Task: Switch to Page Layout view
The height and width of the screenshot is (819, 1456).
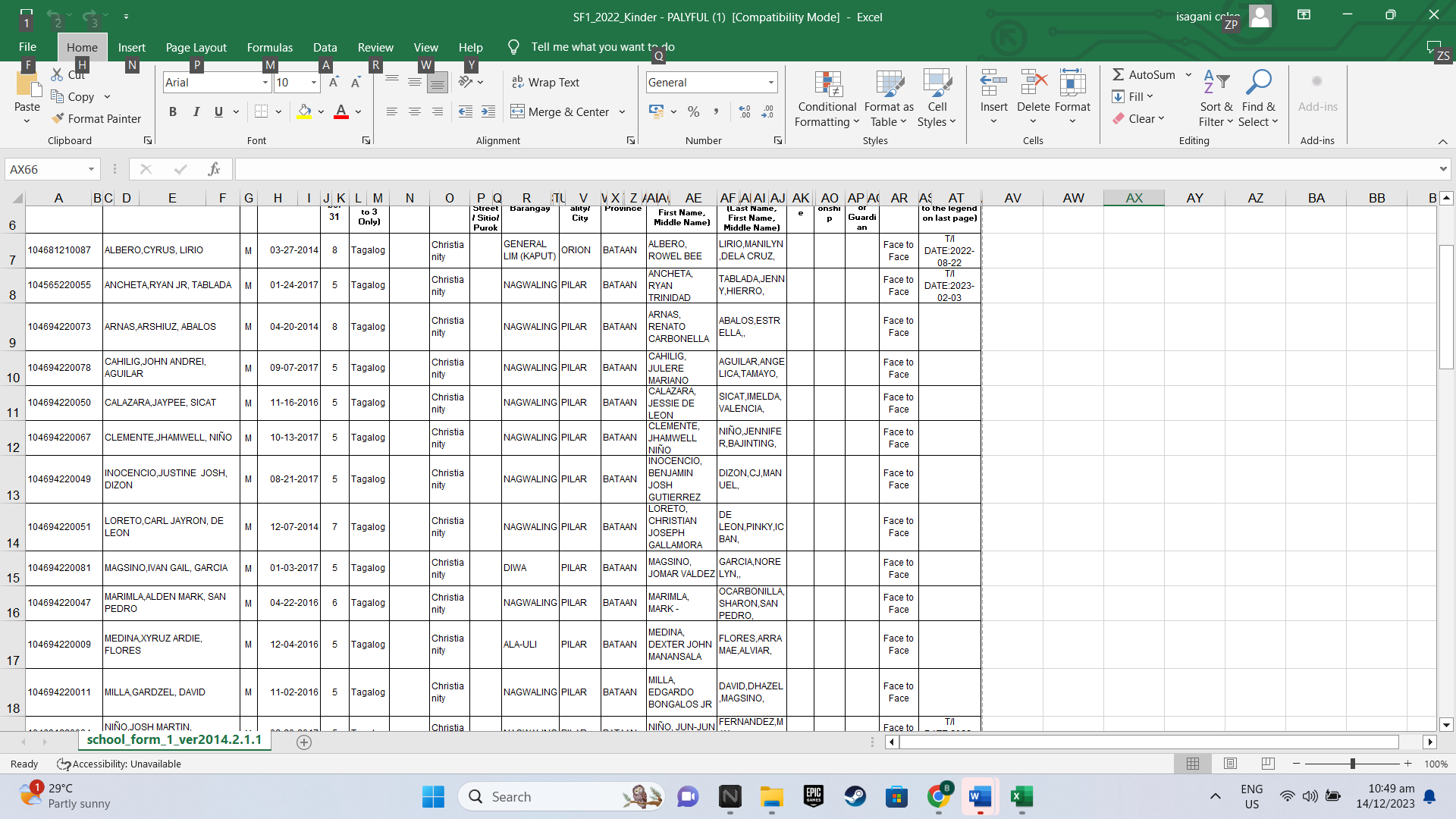Action: click(x=1230, y=764)
